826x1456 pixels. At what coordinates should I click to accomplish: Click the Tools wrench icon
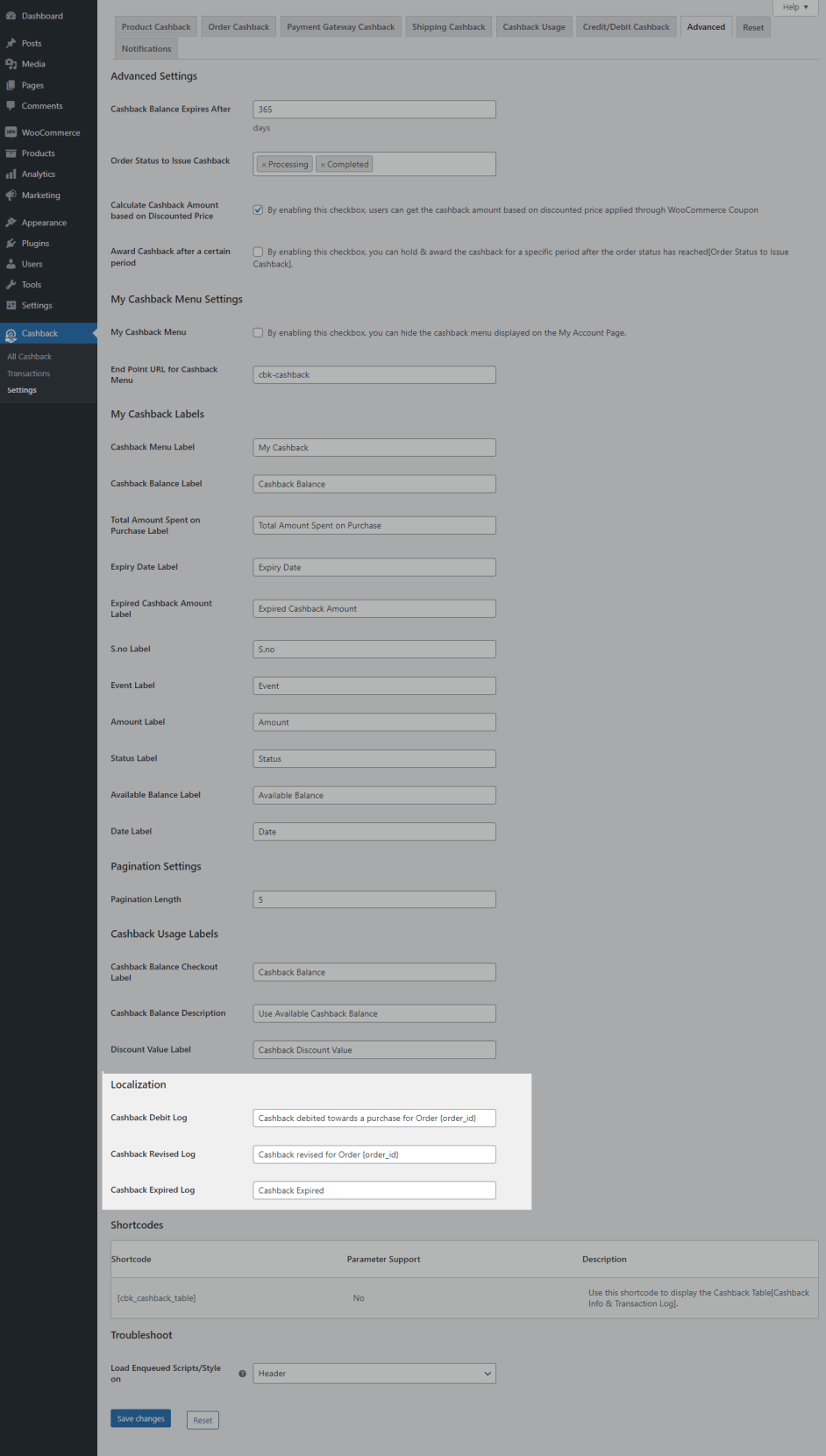tap(11, 285)
